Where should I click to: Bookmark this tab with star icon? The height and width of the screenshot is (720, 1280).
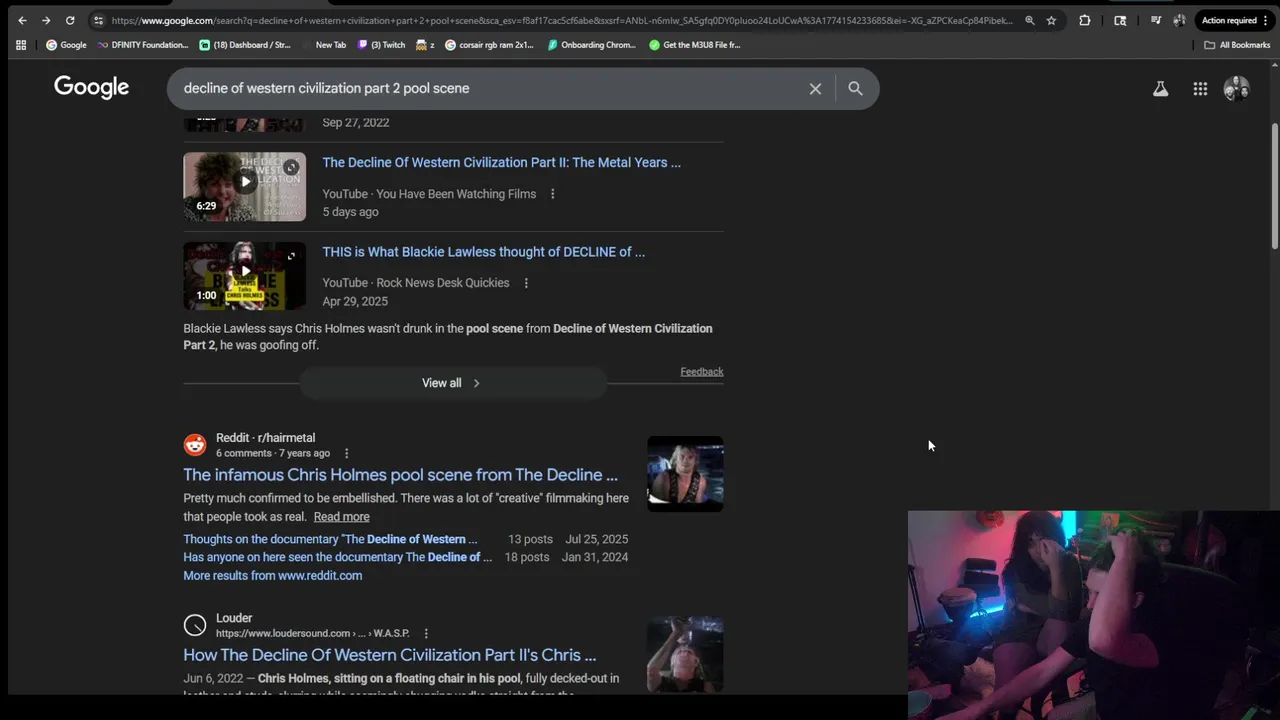point(1051,20)
